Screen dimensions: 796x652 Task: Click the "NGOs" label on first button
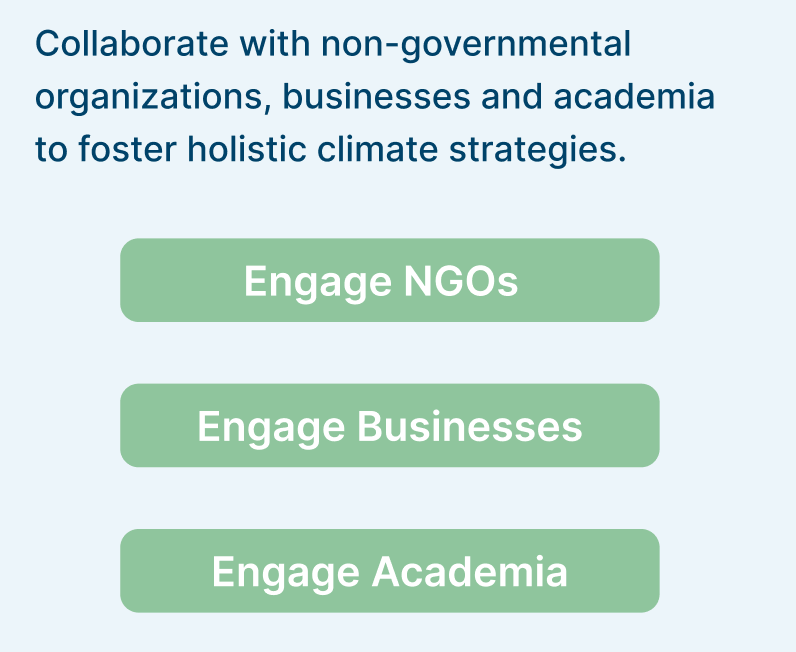(461, 281)
